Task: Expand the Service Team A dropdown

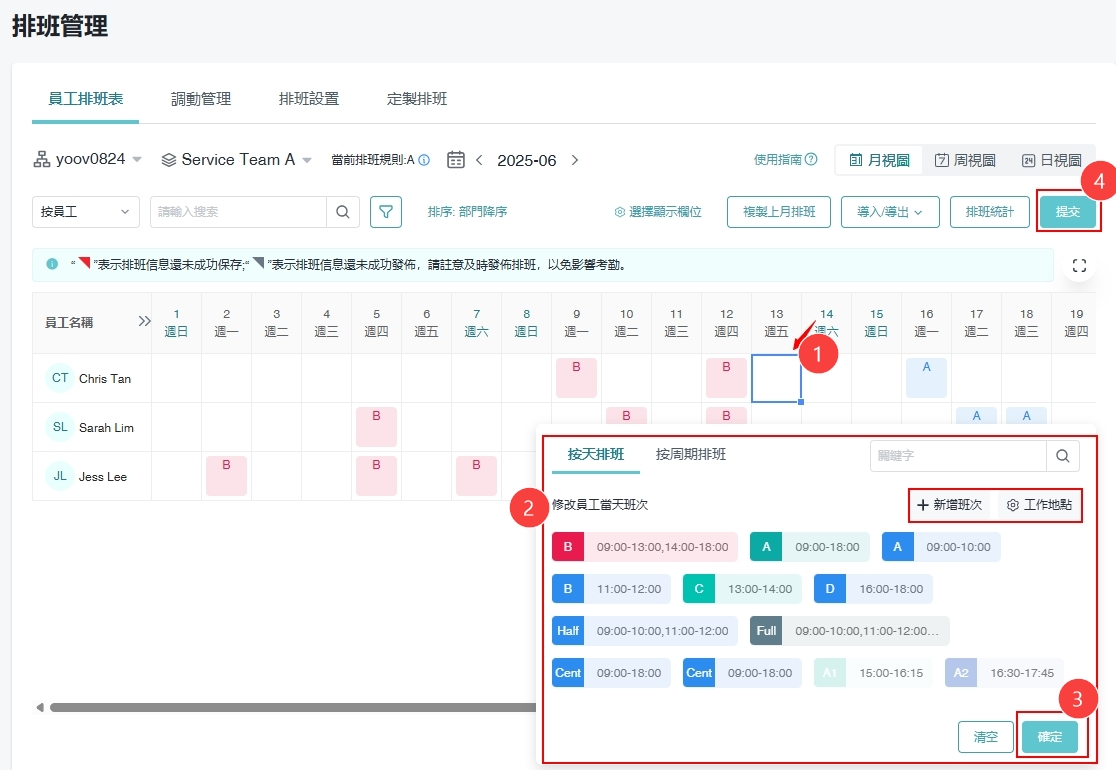Action: (238, 160)
